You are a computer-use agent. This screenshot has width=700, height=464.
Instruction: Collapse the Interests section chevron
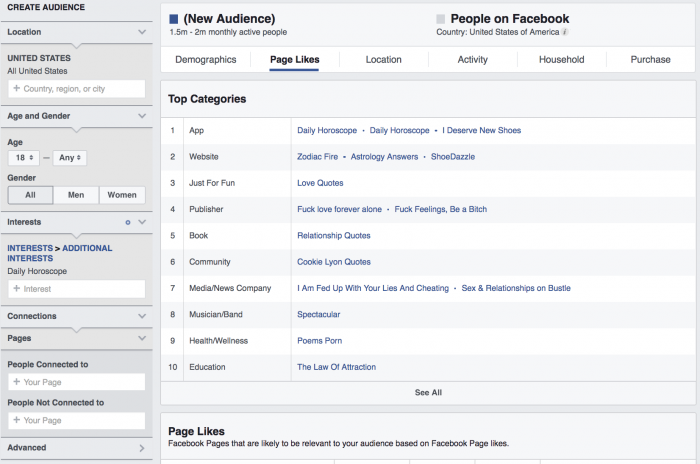point(142,222)
